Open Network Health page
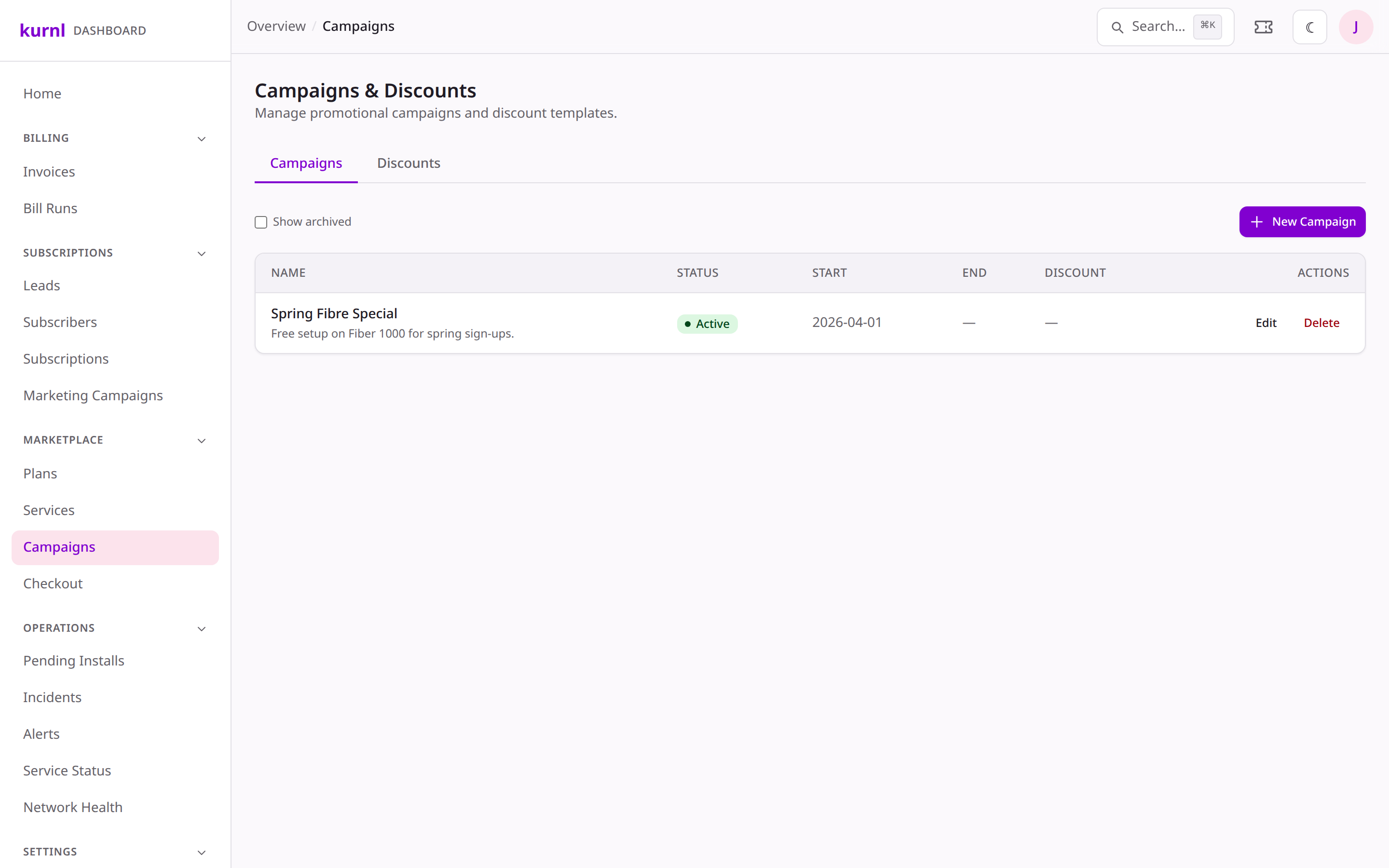This screenshot has width=1389, height=868. [x=115, y=808]
